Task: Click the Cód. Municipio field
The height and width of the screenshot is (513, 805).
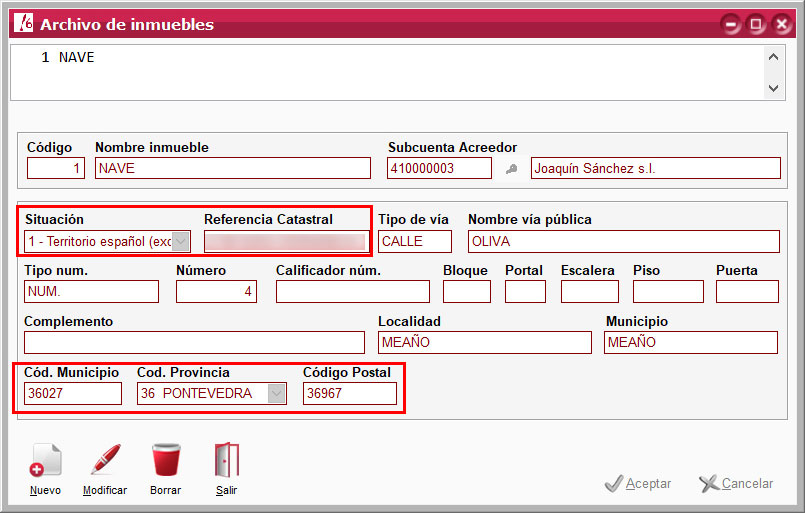Action: (73, 394)
